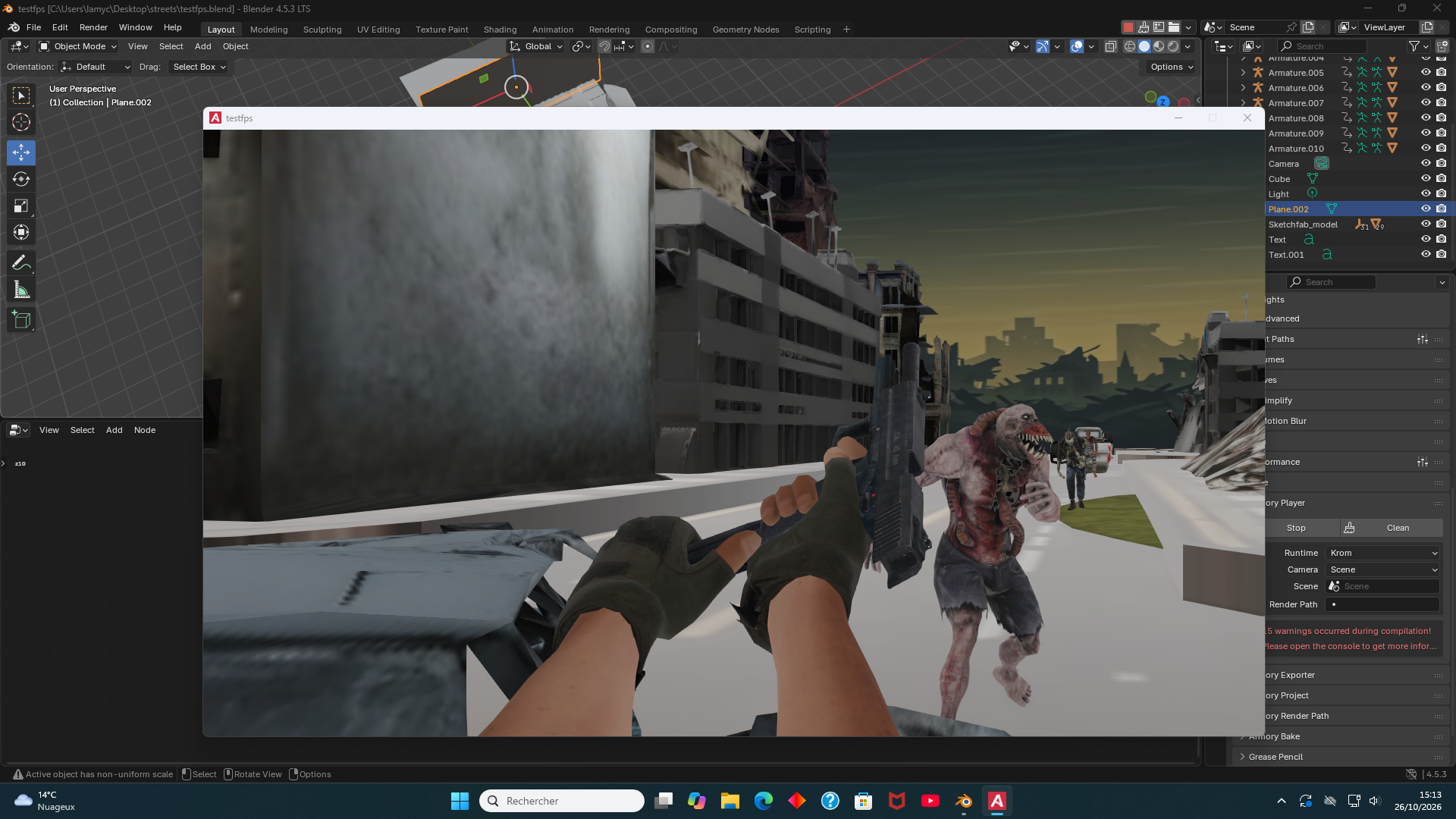Switch viewport to wireframe shading

tap(1130, 46)
